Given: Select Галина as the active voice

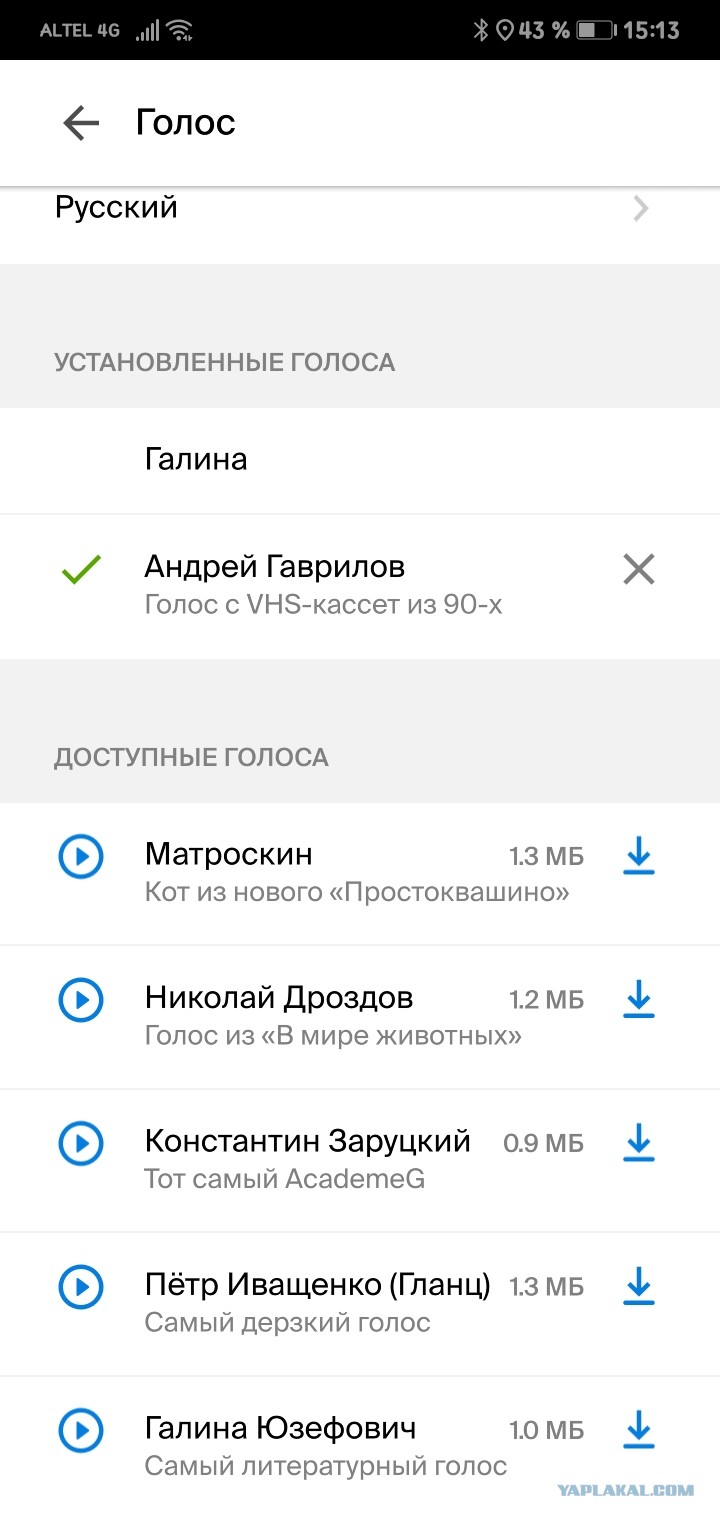Looking at the screenshot, I should pos(360,460).
